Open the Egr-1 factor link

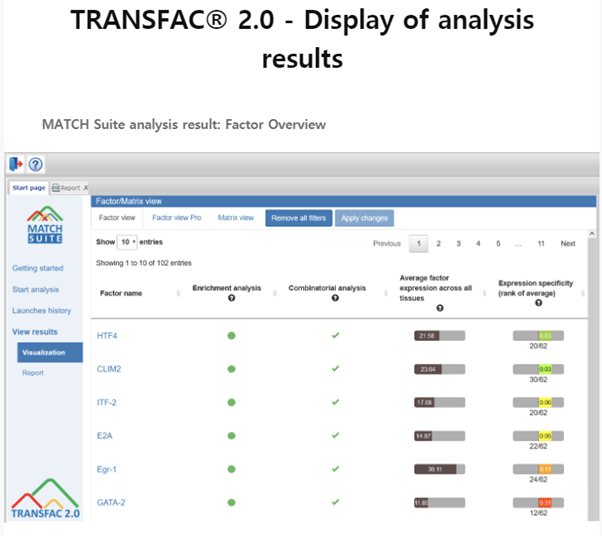(x=106, y=469)
